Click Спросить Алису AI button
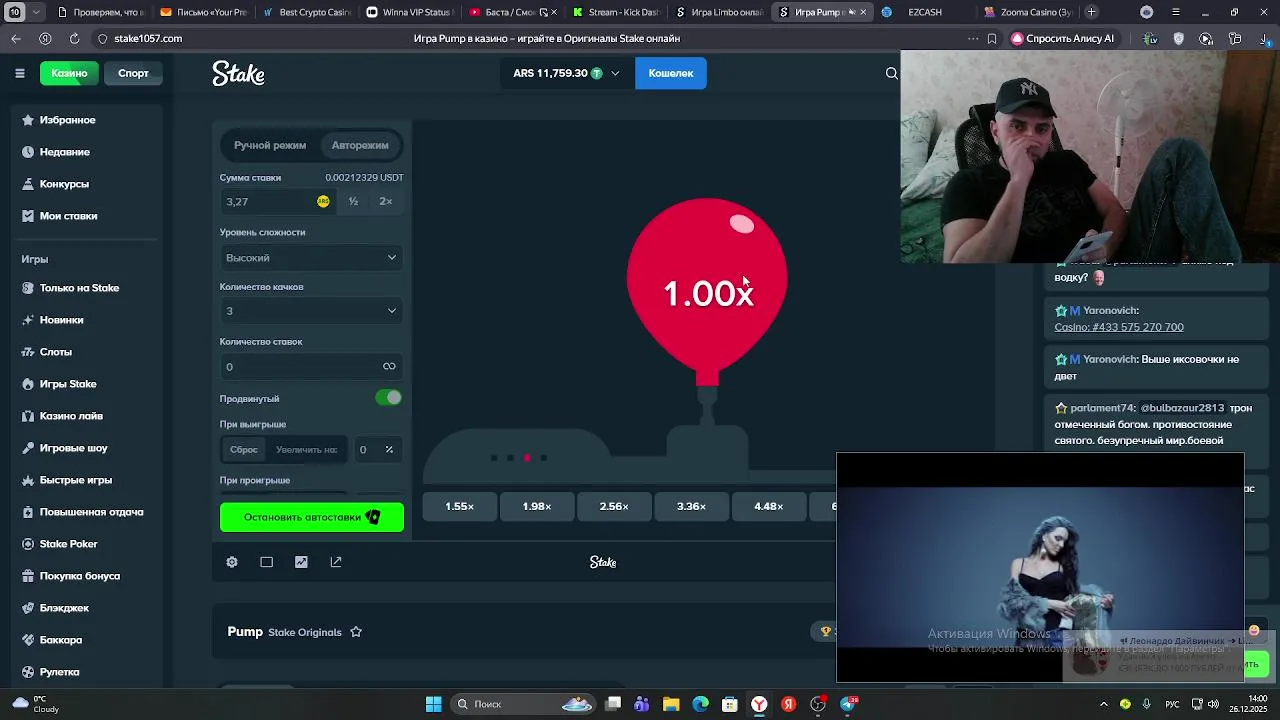Image resolution: width=1280 pixels, height=720 pixels. point(1062,38)
